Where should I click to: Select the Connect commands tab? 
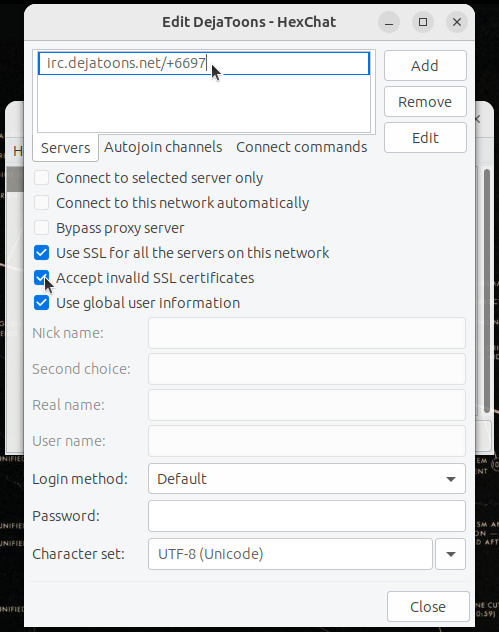click(x=301, y=147)
